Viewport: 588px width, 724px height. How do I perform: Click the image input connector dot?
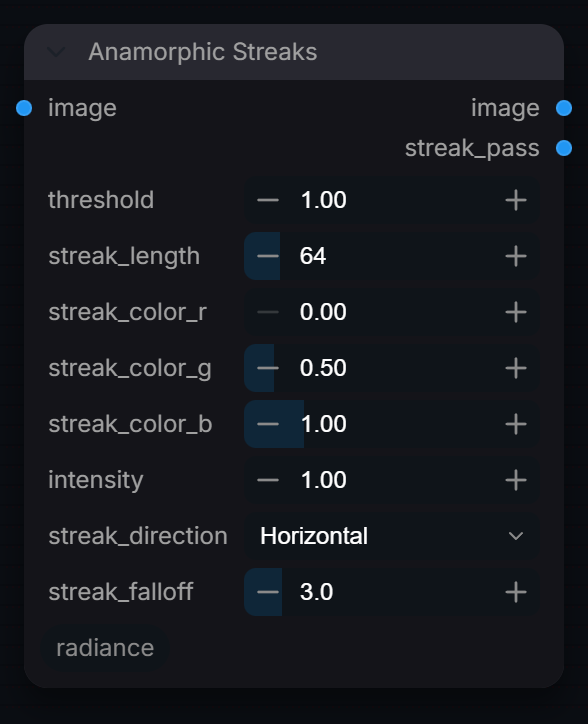click(24, 109)
